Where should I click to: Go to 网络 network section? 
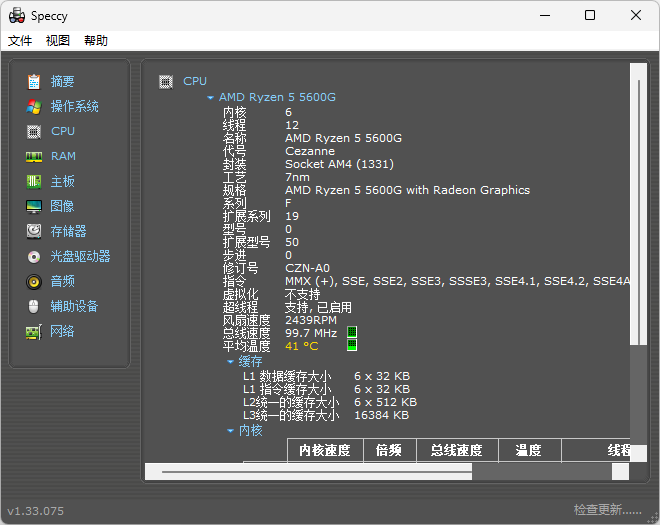pos(62,331)
